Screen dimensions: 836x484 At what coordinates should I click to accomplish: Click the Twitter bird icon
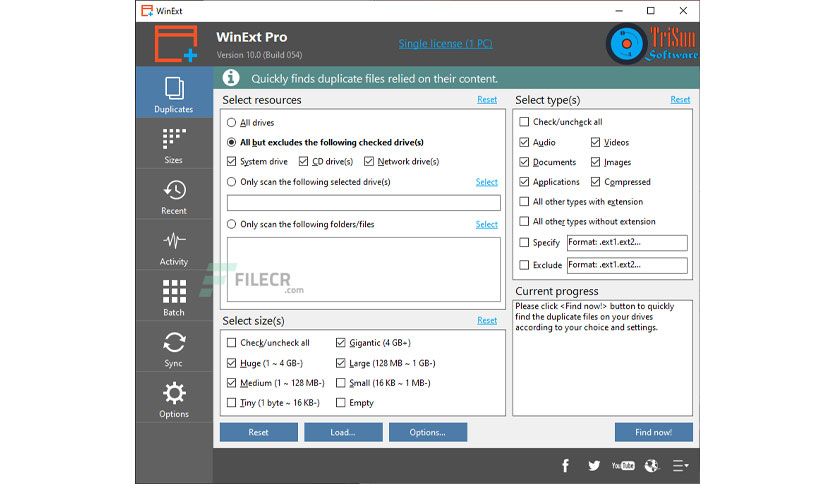[x=594, y=465]
